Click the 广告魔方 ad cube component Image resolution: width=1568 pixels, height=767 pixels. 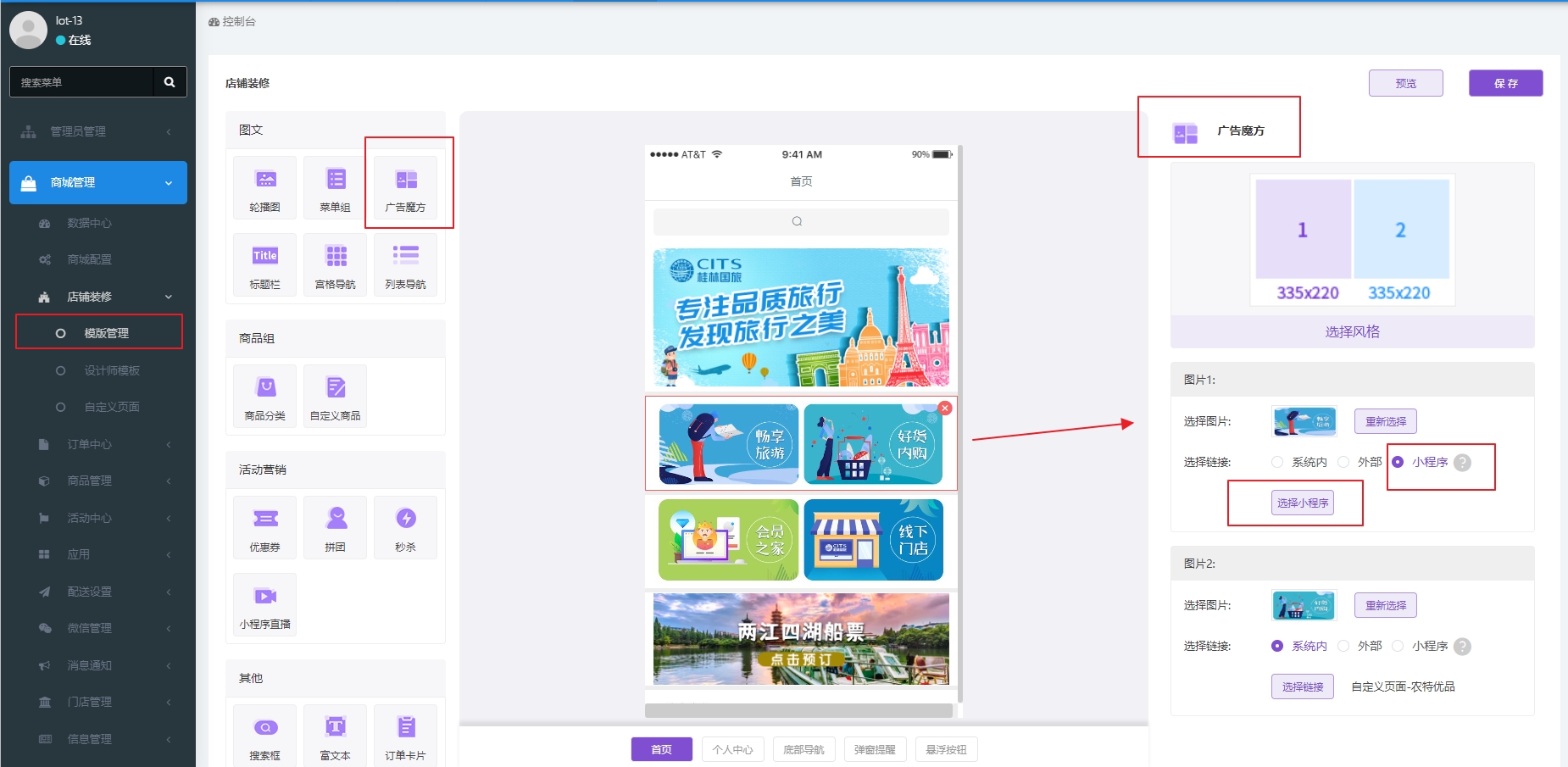pos(406,188)
